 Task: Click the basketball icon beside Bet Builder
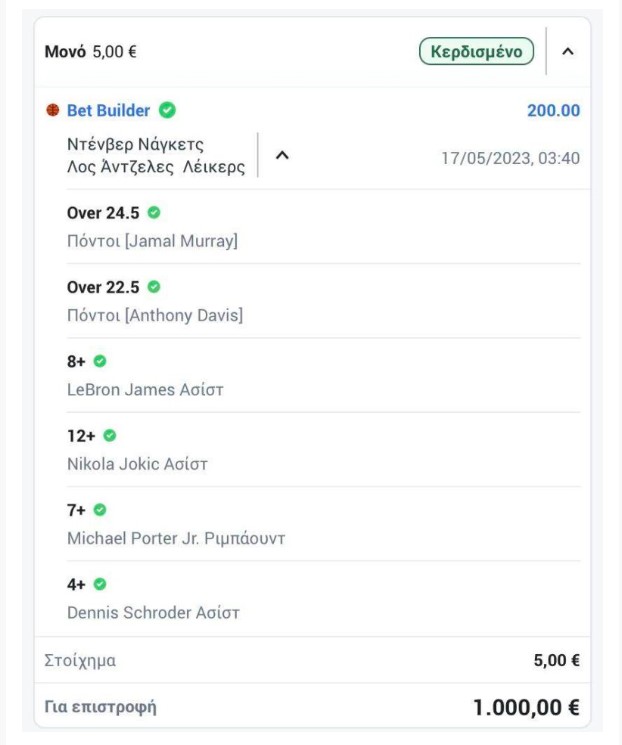52,110
